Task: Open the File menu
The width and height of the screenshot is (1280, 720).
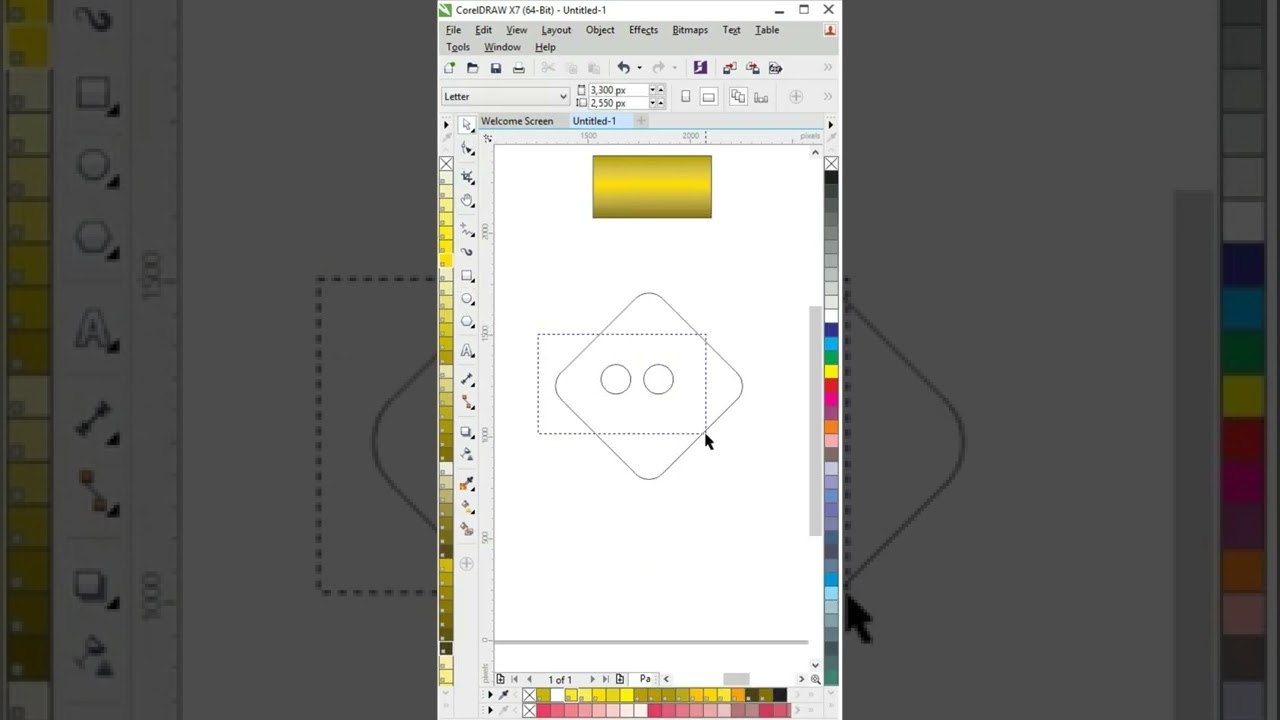Action: [x=453, y=30]
